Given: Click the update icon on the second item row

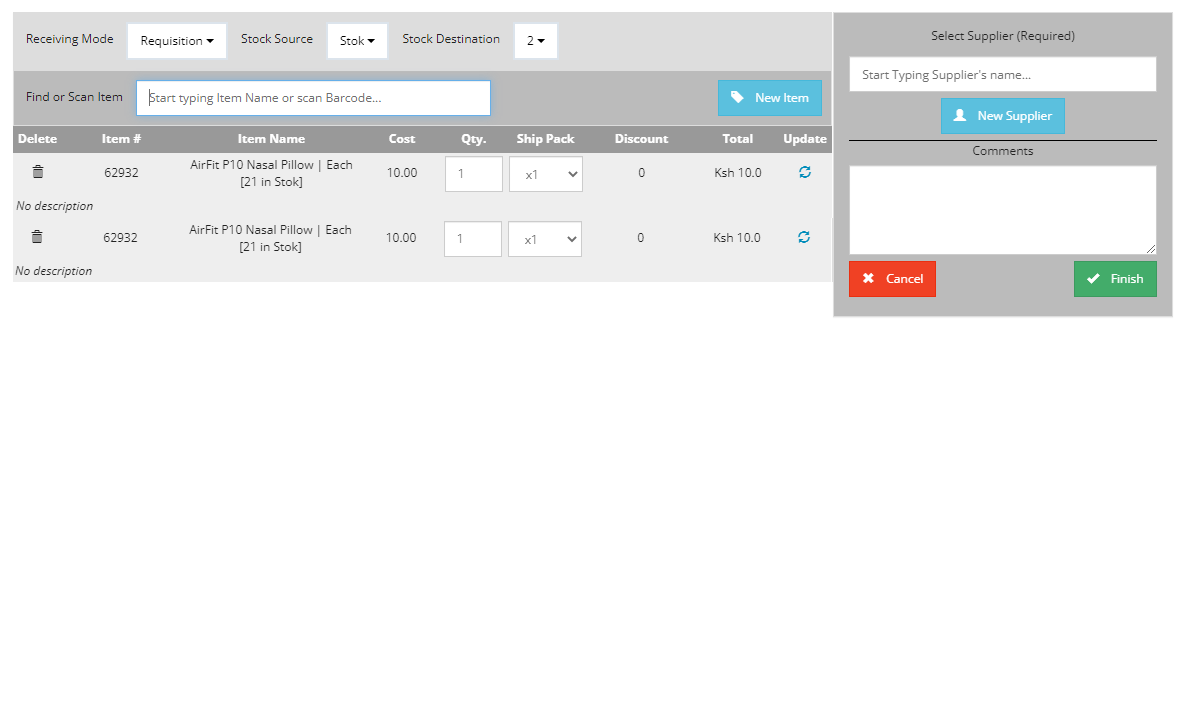Looking at the screenshot, I should coord(804,237).
